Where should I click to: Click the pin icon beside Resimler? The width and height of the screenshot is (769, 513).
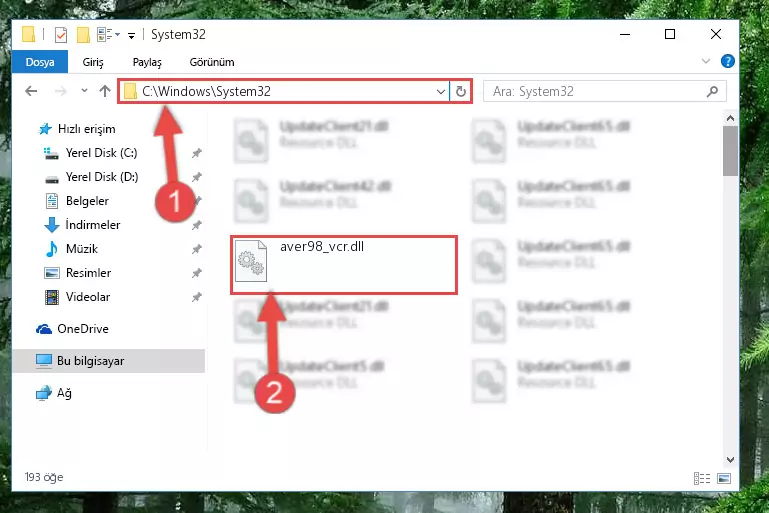point(197,273)
